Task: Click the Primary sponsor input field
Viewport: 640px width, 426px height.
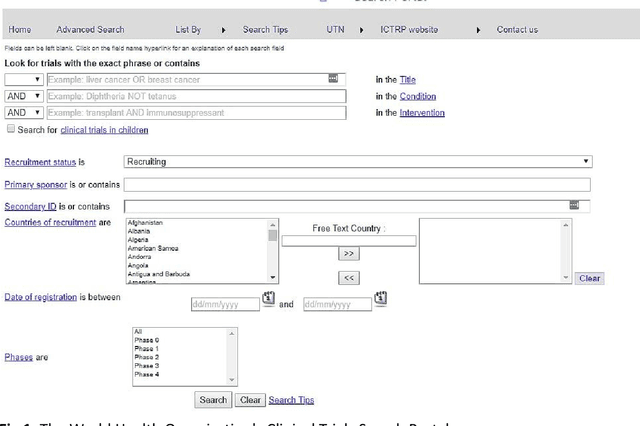Action: click(x=357, y=185)
